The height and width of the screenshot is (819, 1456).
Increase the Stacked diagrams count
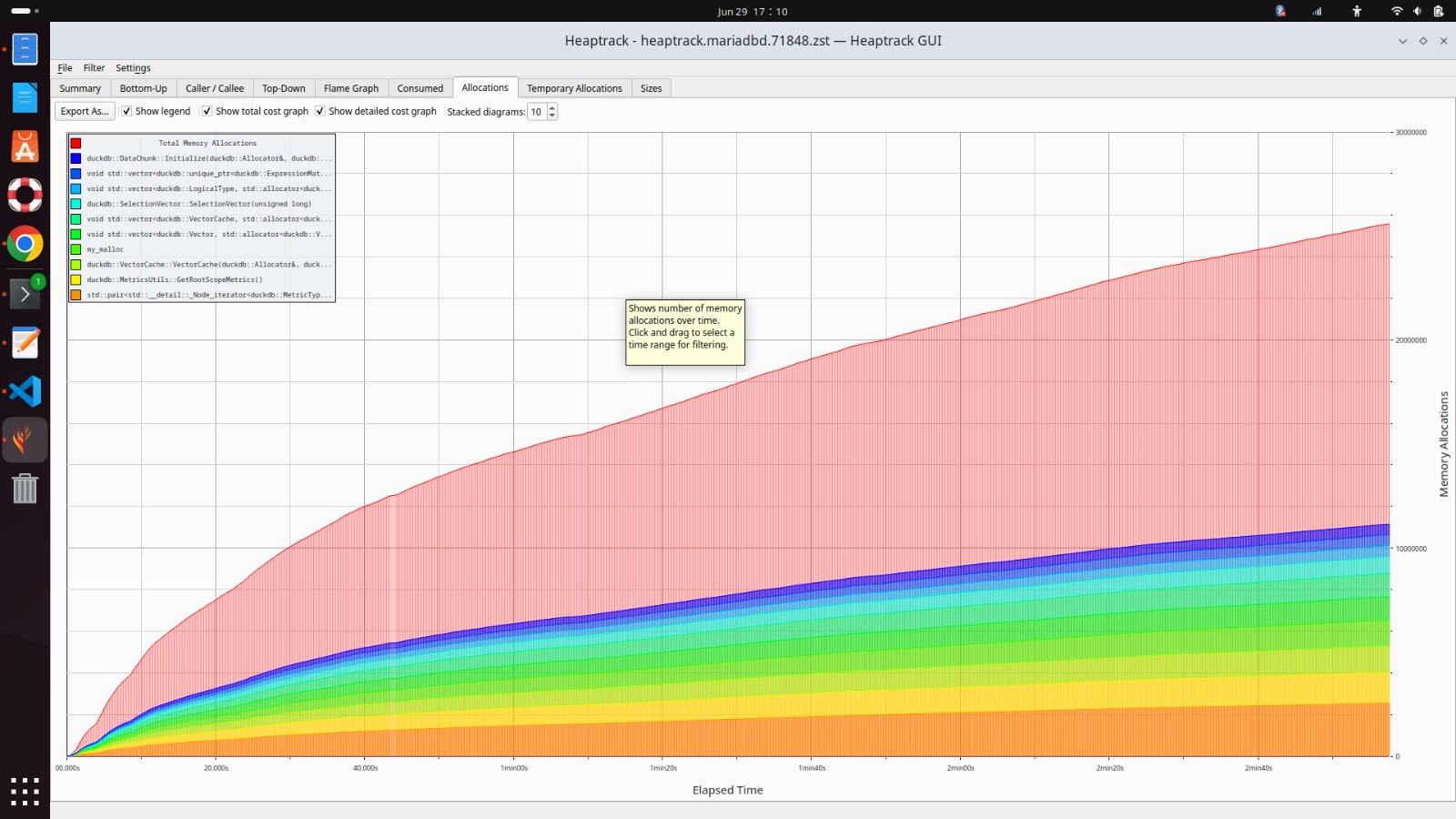point(552,107)
